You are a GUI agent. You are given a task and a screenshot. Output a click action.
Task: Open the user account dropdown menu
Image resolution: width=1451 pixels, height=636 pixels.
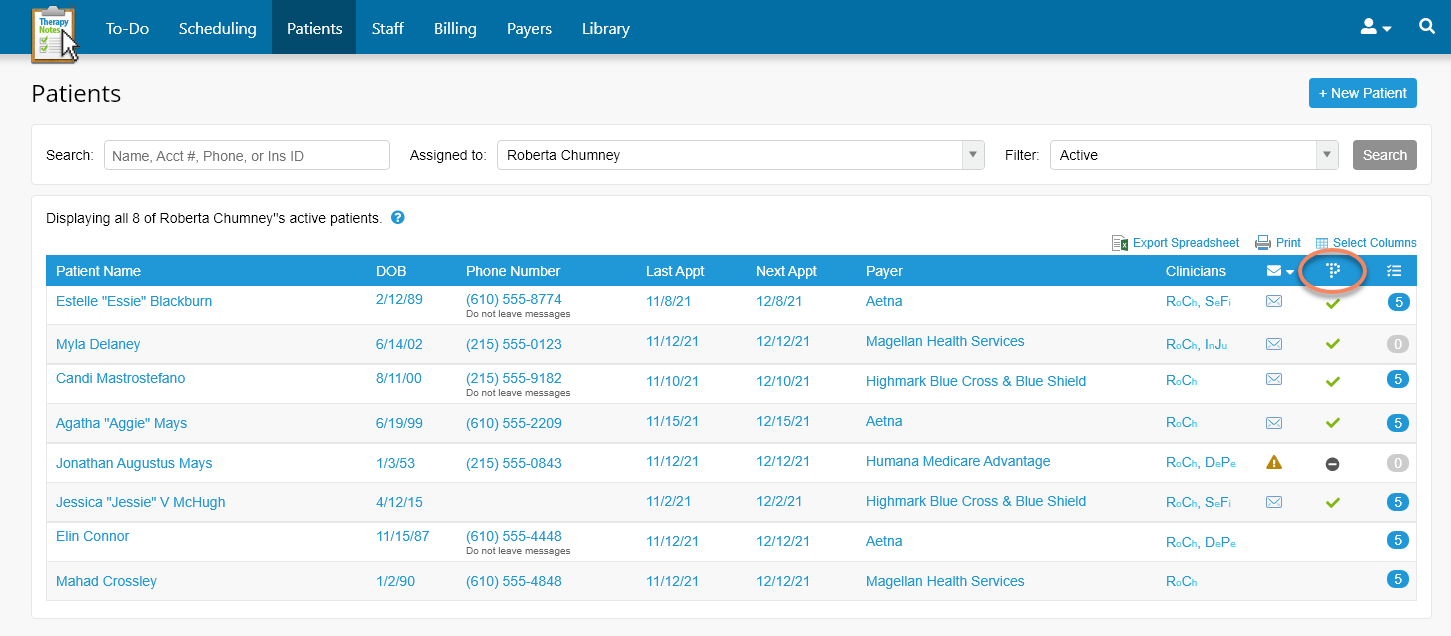point(1376,28)
